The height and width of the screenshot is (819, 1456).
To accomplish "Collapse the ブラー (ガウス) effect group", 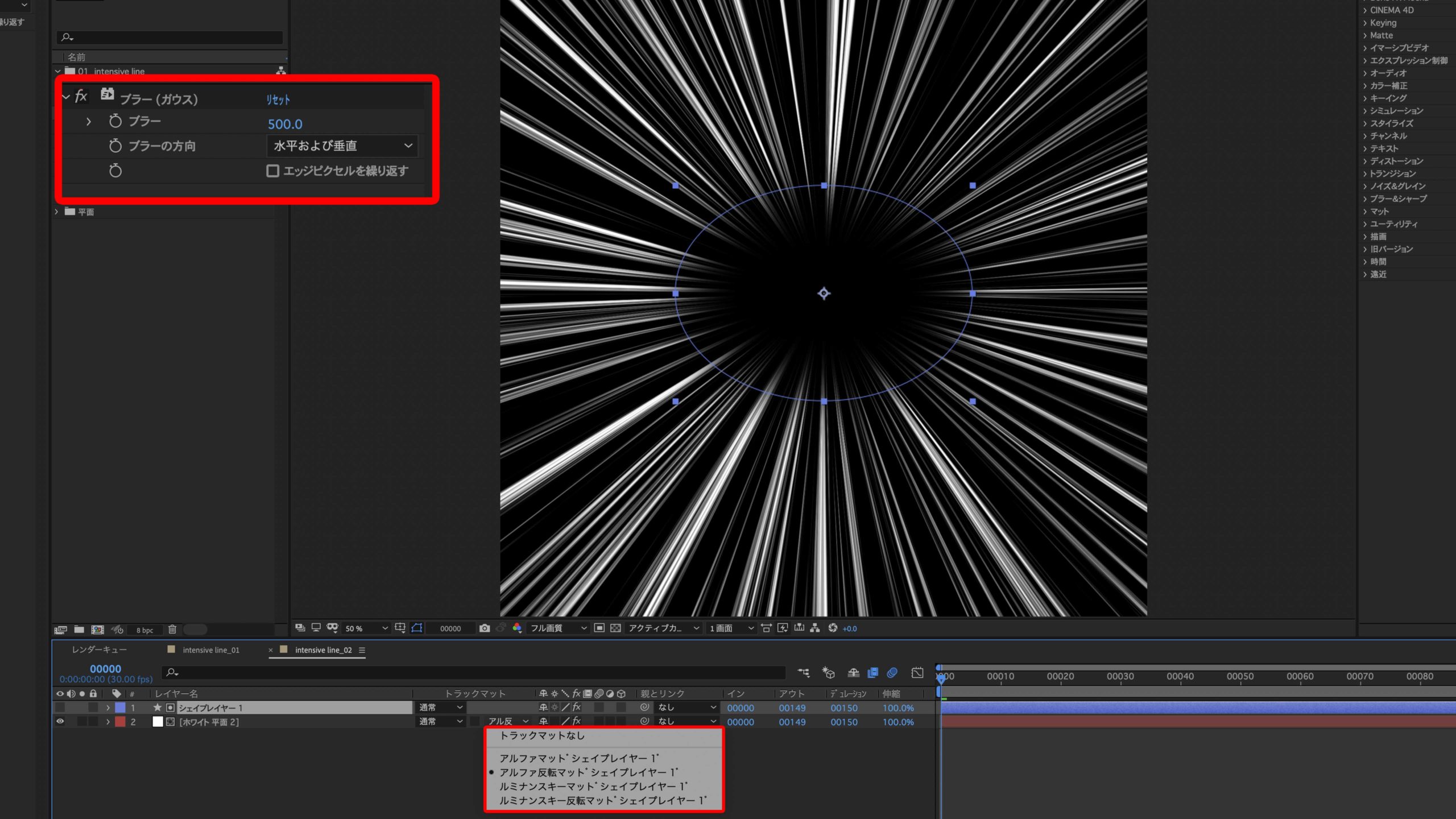I will (66, 97).
